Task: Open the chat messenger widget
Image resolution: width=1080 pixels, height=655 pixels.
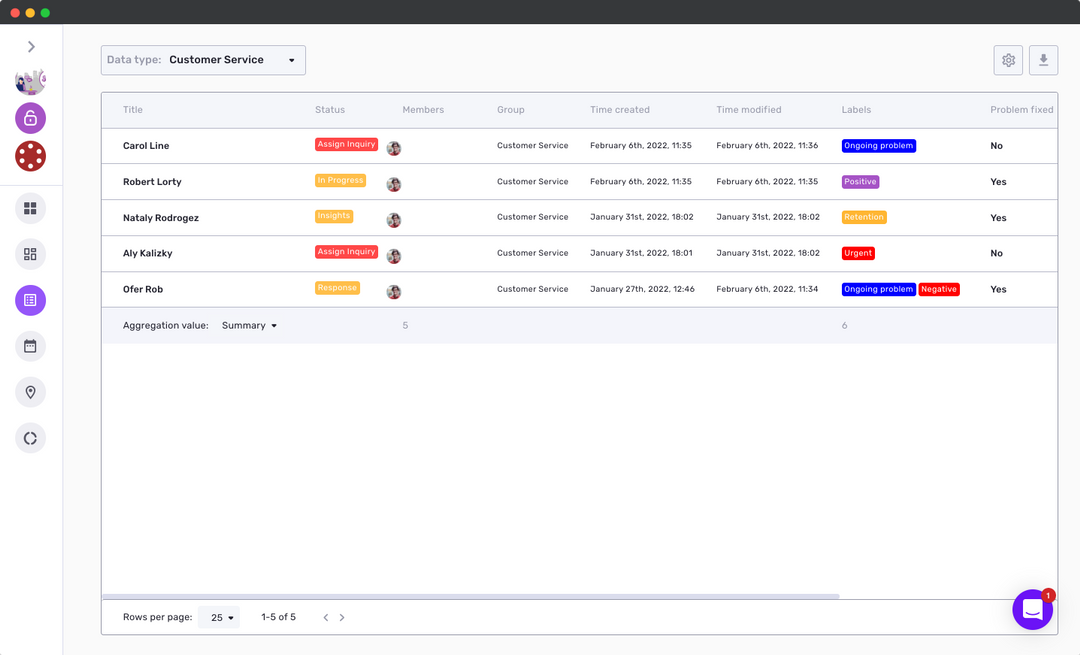Action: pyautogui.click(x=1032, y=609)
